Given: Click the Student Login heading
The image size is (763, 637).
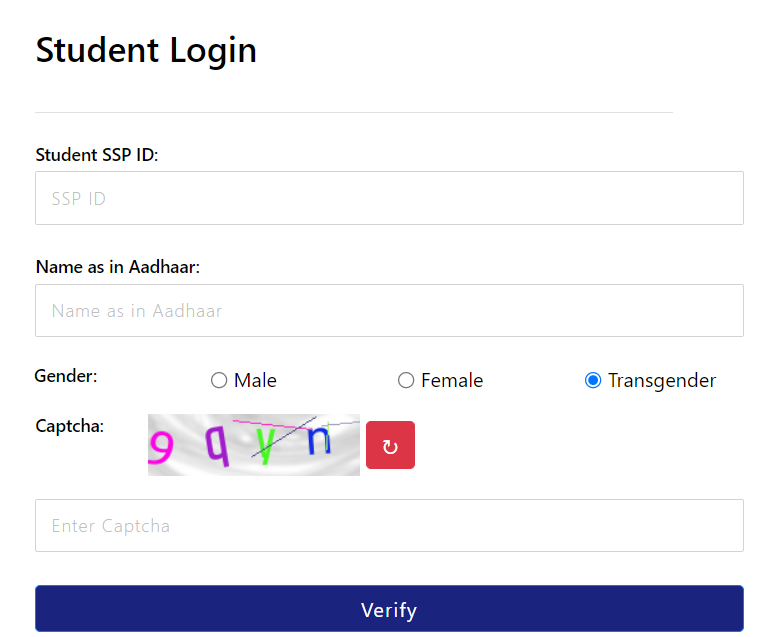Looking at the screenshot, I should (146, 50).
